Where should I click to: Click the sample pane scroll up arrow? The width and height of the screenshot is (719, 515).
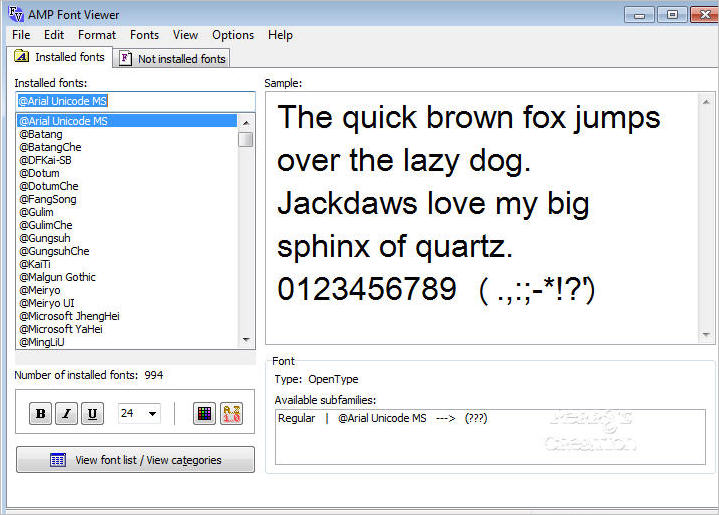[x=707, y=102]
